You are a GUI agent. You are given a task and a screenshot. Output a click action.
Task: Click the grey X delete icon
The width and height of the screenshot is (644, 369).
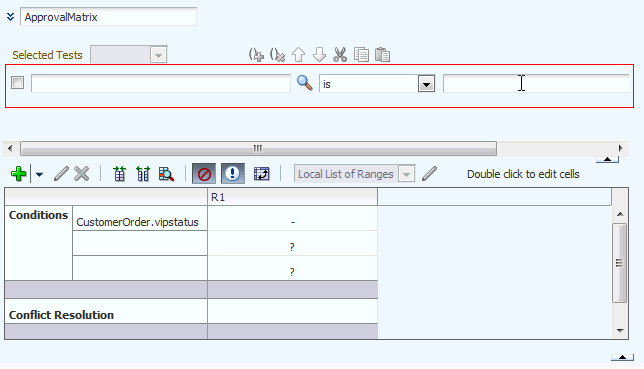pos(81,174)
